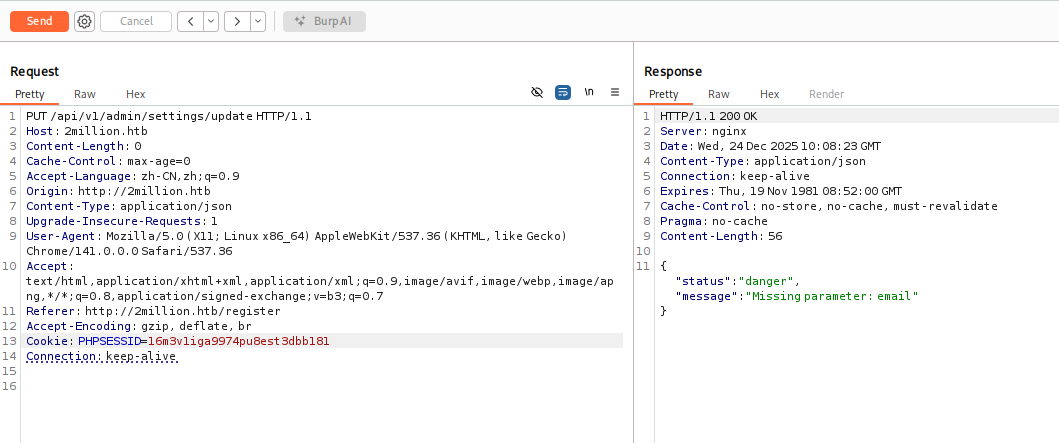Open the Response Hex tab
Viewport: 1059px width, 443px height.
tap(769, 94)
